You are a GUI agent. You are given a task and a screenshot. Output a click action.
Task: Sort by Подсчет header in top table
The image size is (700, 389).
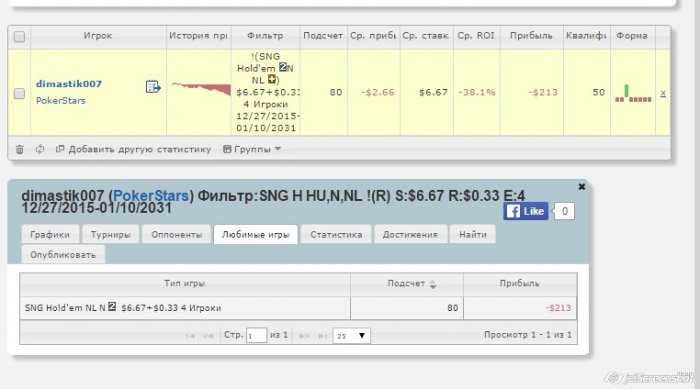coord(323,36)
